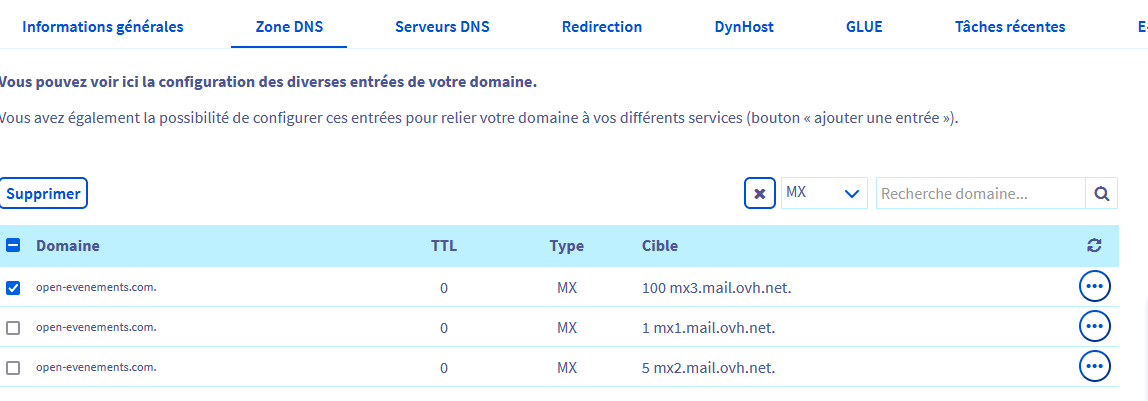Click the Zone DNS tab
The width and height of the screenshot is (1148, 401).
[x=288, y=27]
